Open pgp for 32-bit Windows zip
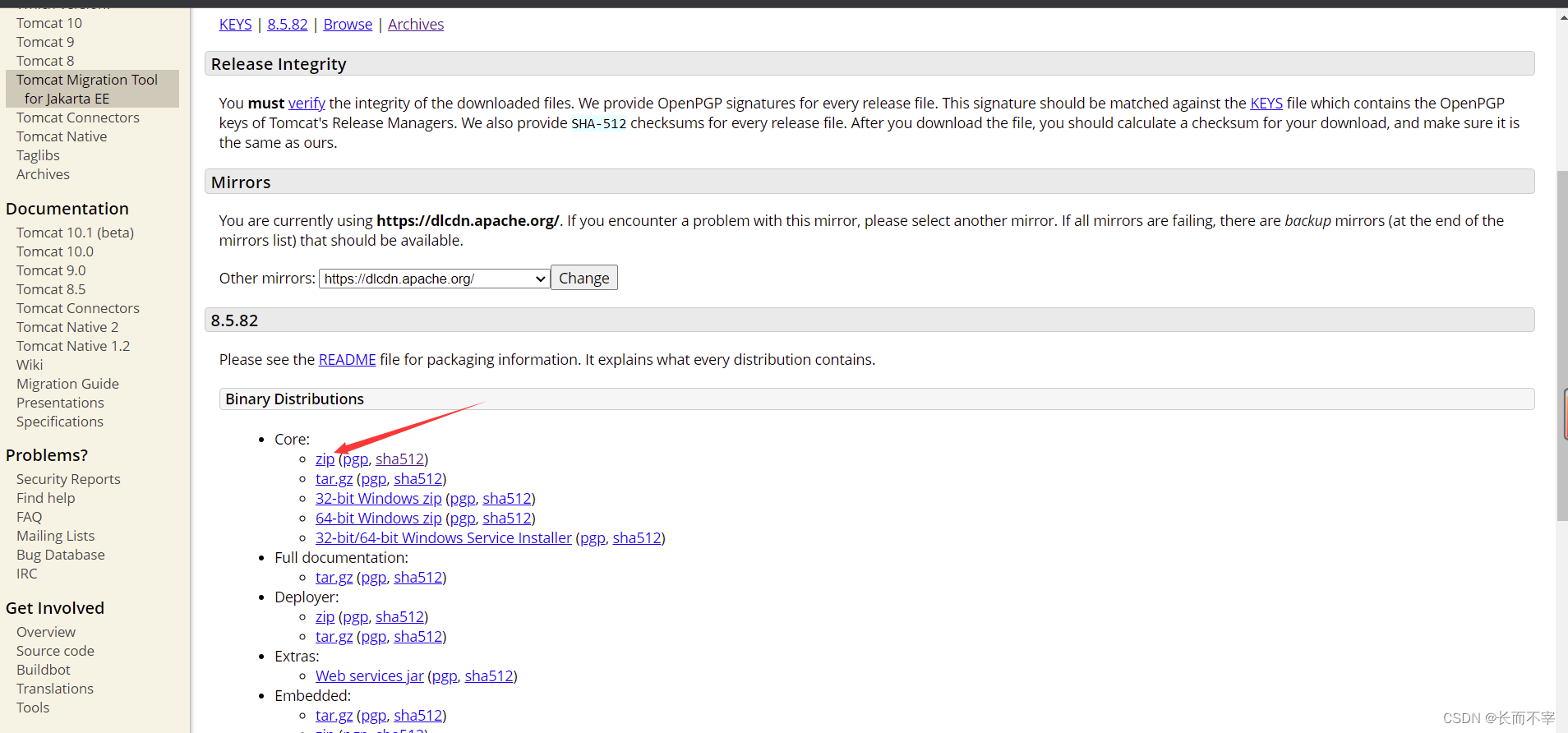Viewport: 1568px width, 733px height. (463, 499)
